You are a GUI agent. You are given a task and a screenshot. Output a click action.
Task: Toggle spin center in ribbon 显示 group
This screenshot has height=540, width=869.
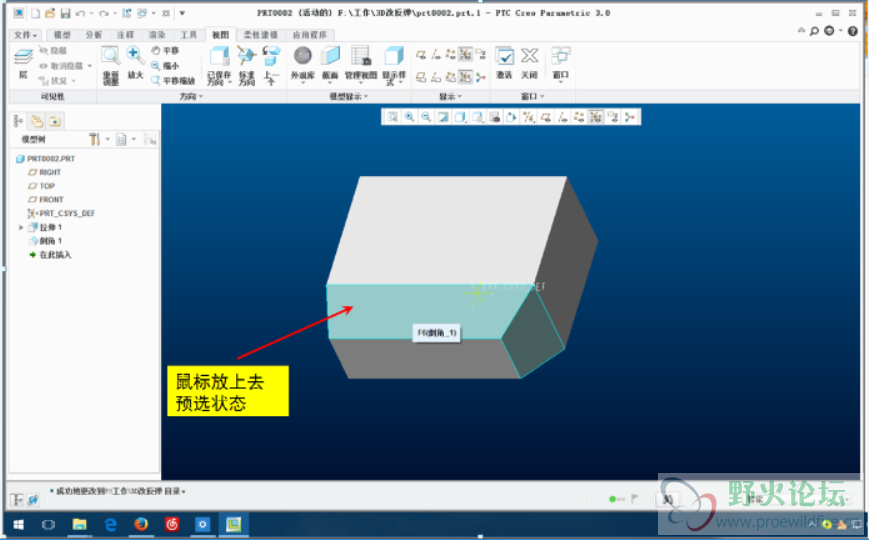coord(480,78)
